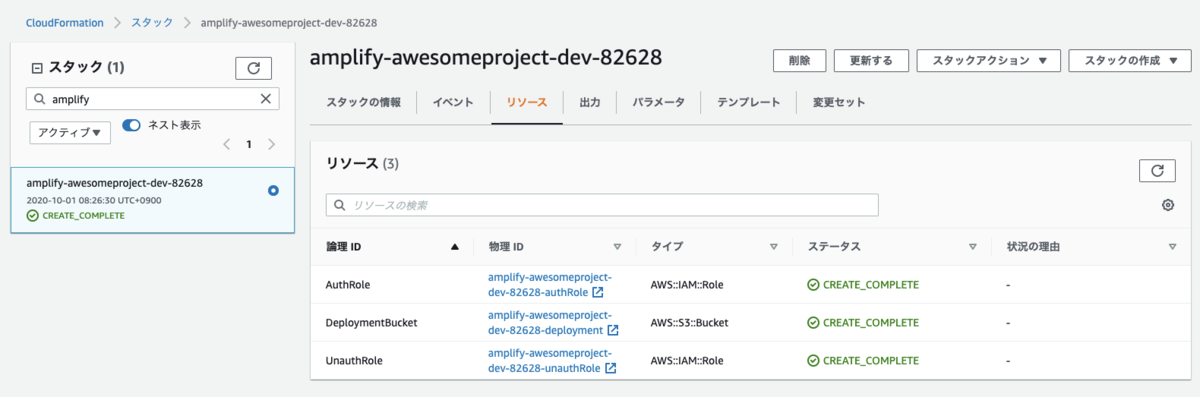The image size is (1200, 397).
Task: Click the リソースの検索 search field
Action: 602,205
